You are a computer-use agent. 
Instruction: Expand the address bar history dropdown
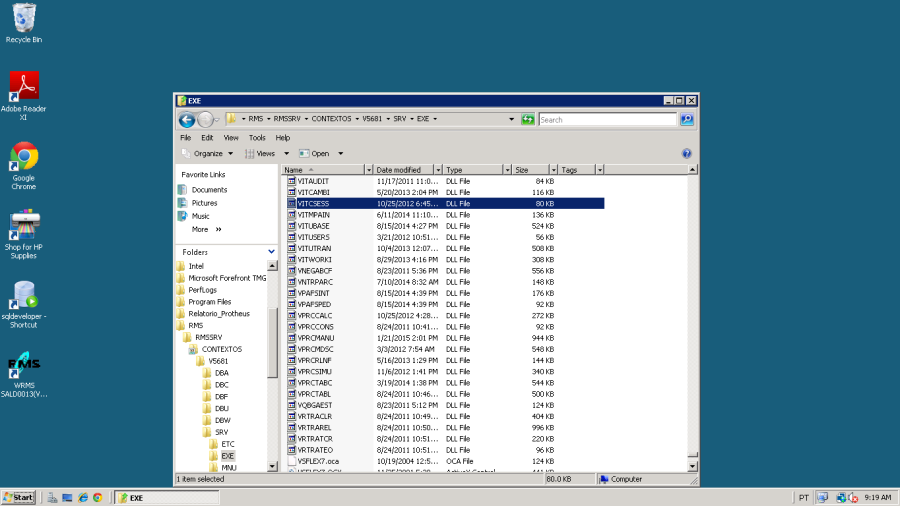pyautogui.click(x=511, y=119)
